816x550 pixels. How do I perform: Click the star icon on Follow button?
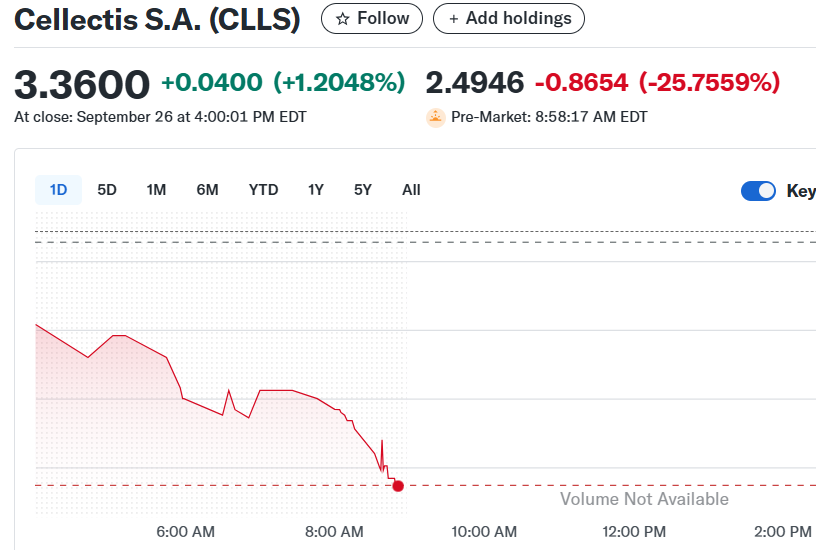343,19
